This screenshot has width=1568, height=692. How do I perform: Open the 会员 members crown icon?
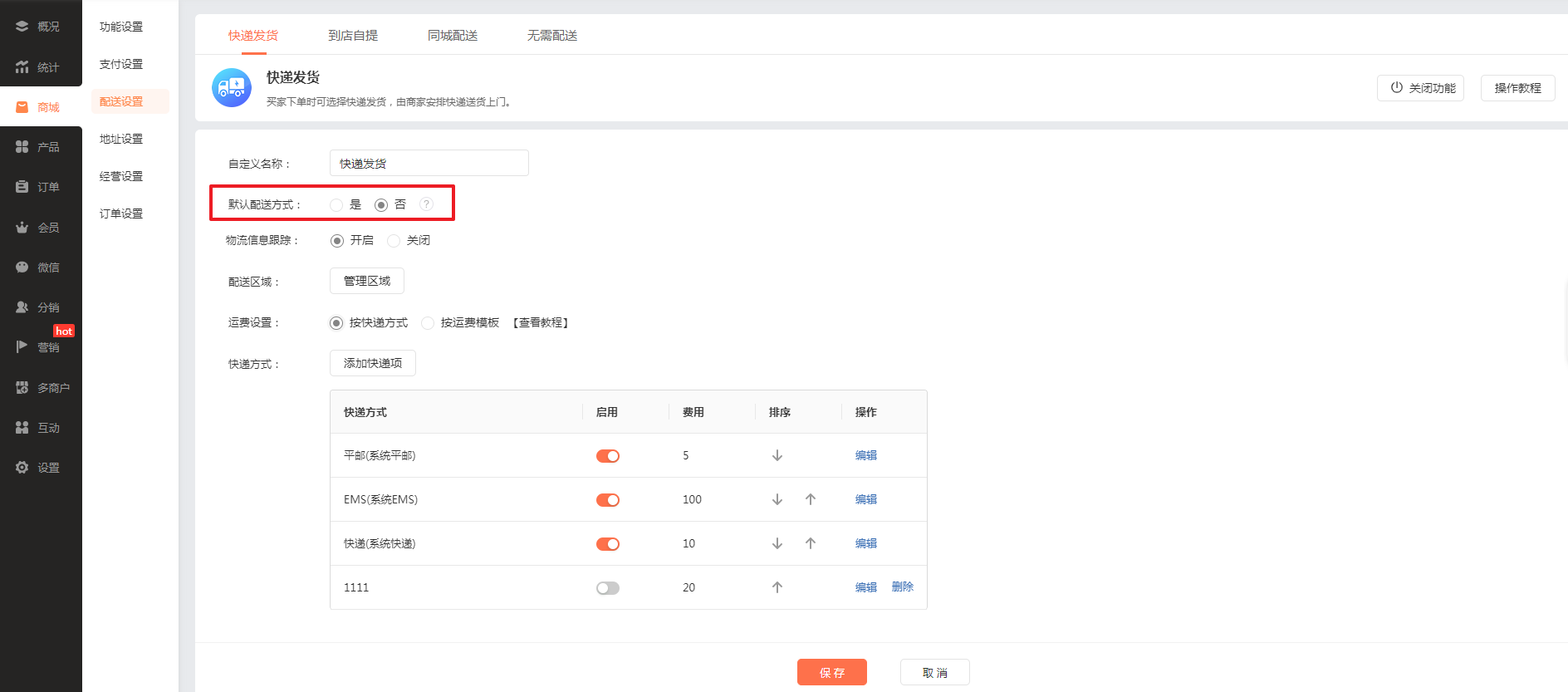click(22, 228)
